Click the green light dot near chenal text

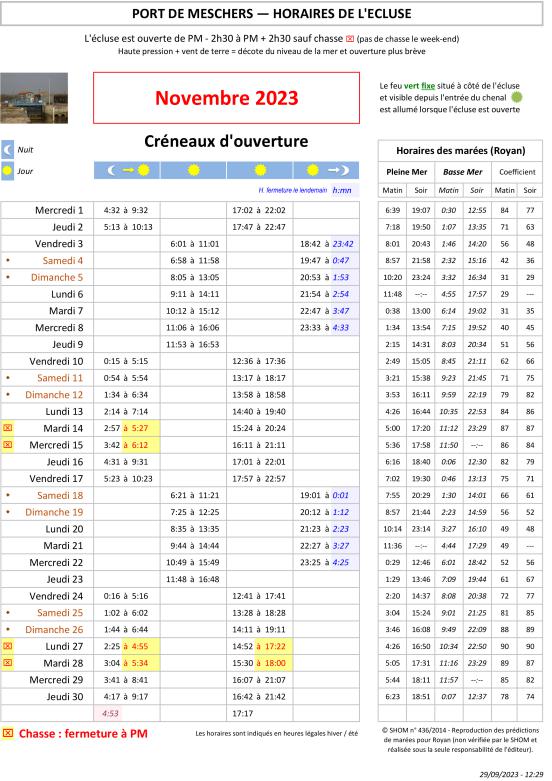[516, 97]
